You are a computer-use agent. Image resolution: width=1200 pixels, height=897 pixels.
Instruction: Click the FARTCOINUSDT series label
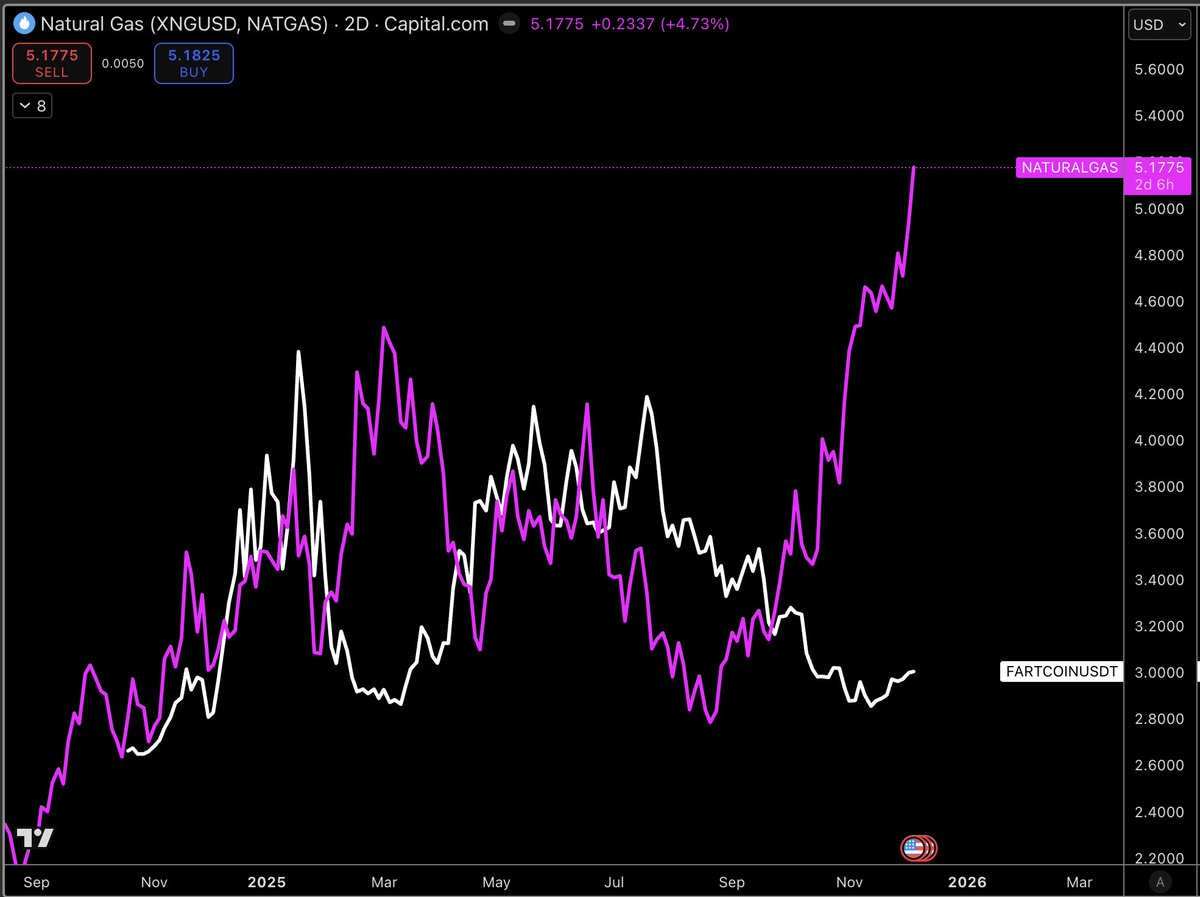[x=1060, y=672]
